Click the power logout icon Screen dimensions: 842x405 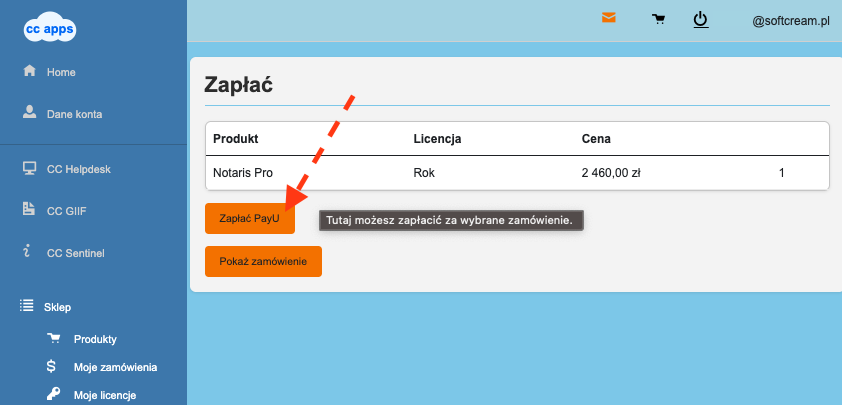click(701, 19)
